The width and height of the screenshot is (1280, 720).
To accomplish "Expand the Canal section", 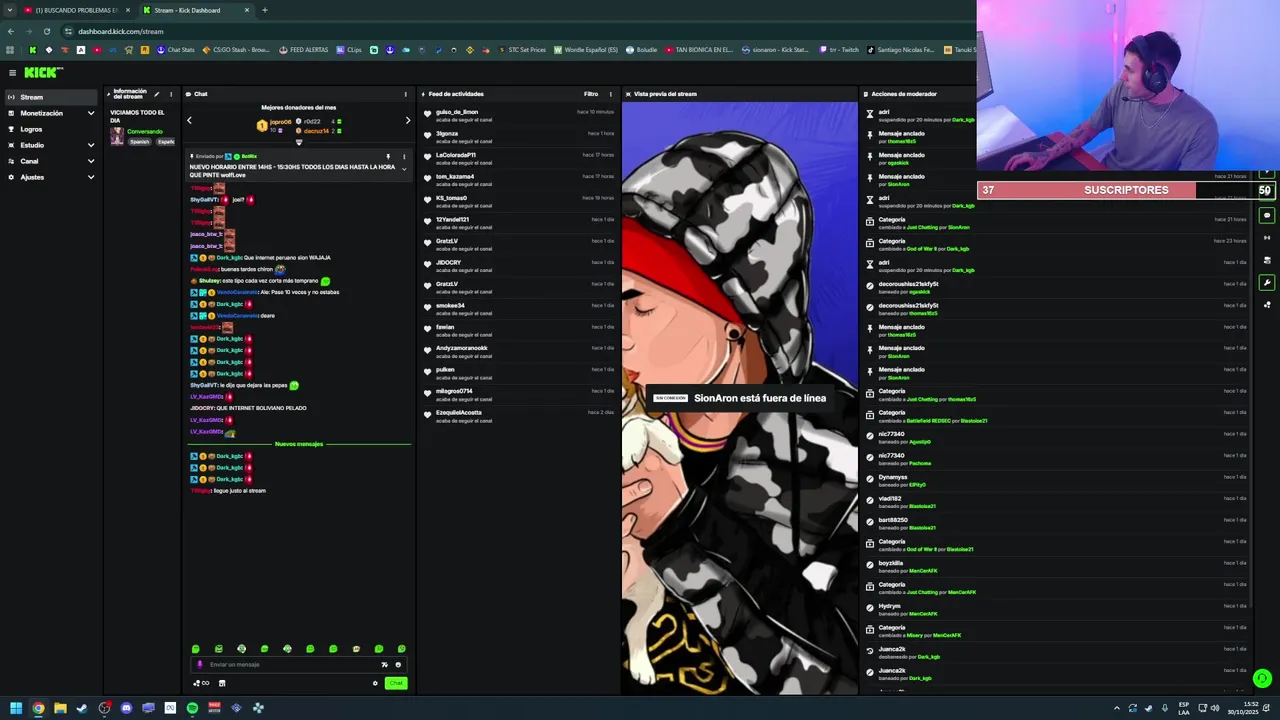I will tap(50, 161).
